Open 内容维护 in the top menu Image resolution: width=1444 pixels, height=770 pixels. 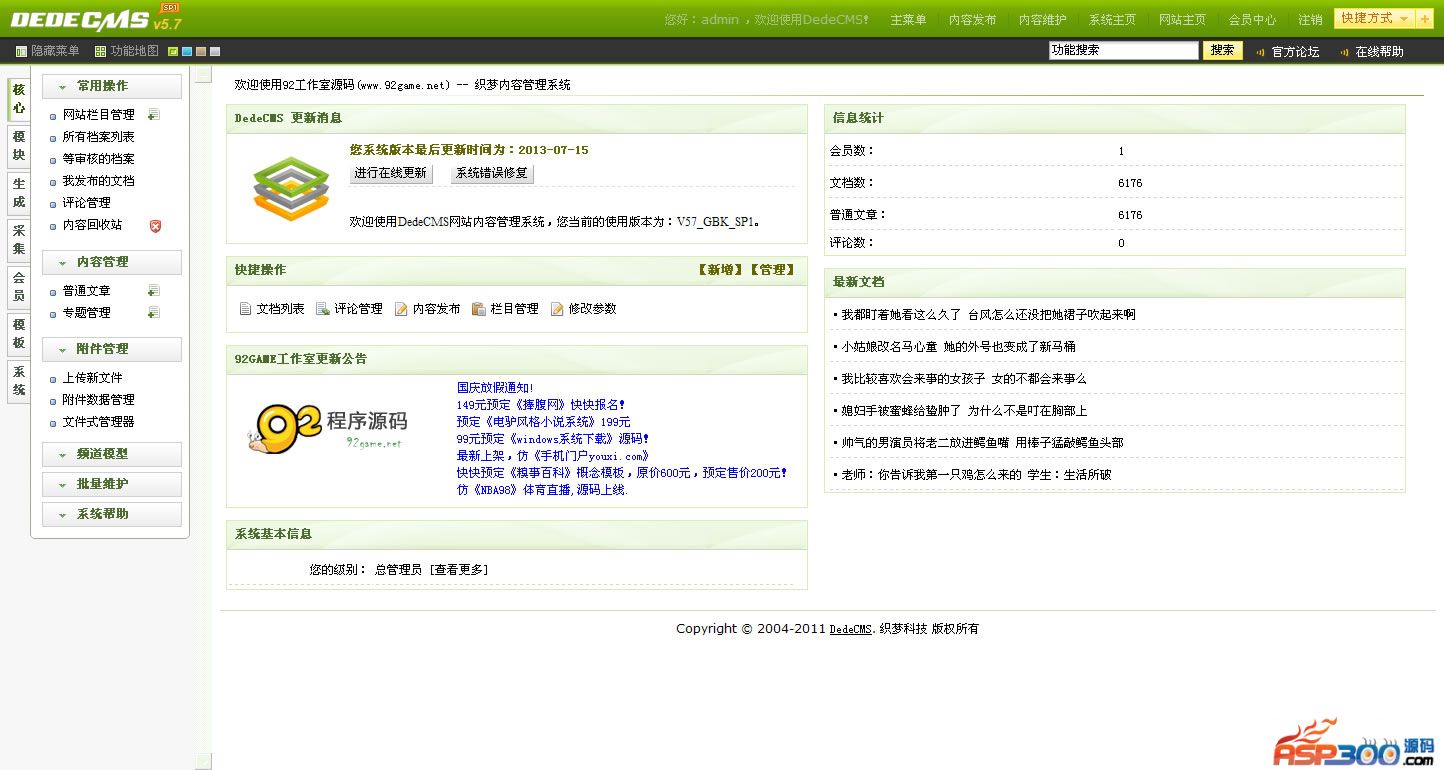[1042, 20]
